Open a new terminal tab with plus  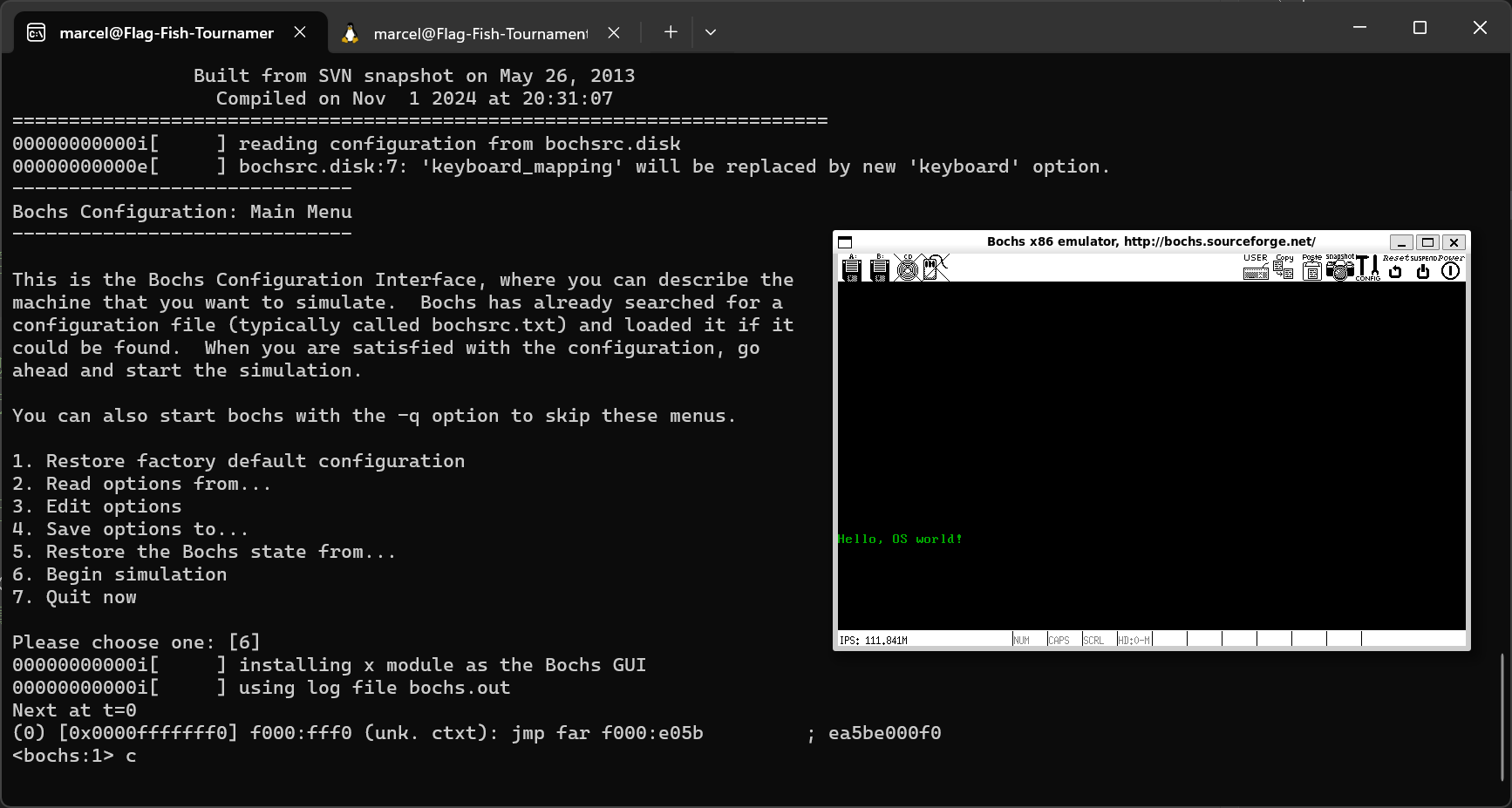[670, 31]
